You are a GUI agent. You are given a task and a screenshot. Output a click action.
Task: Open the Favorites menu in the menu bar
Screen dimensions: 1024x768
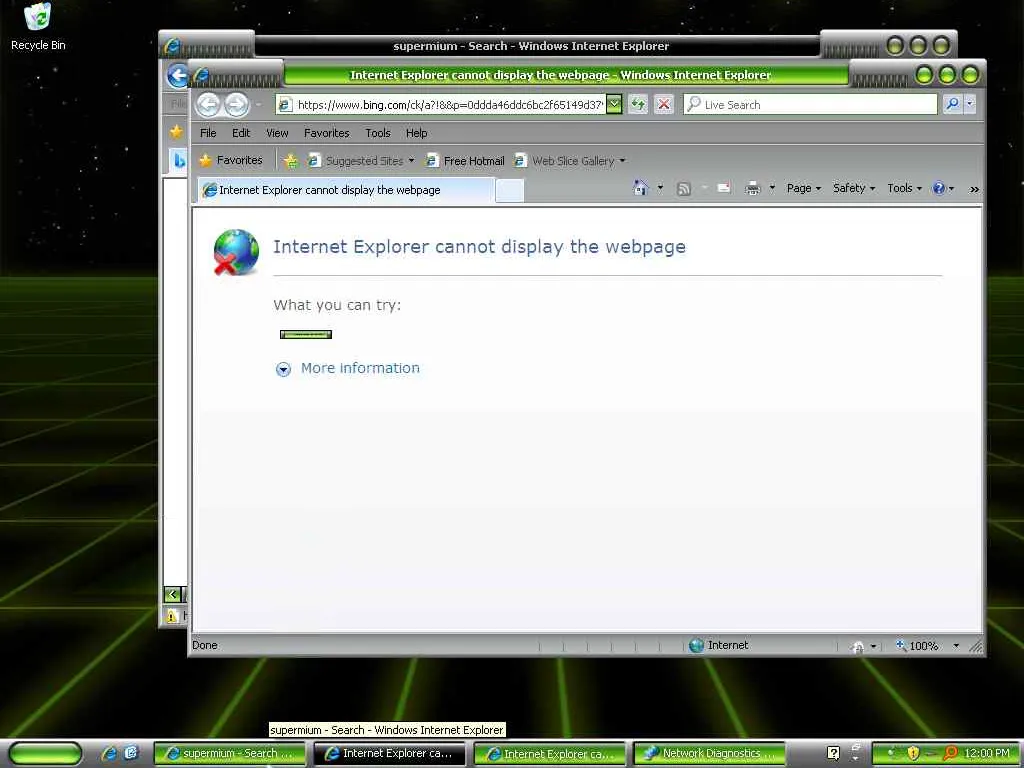[x=327, y=133]
